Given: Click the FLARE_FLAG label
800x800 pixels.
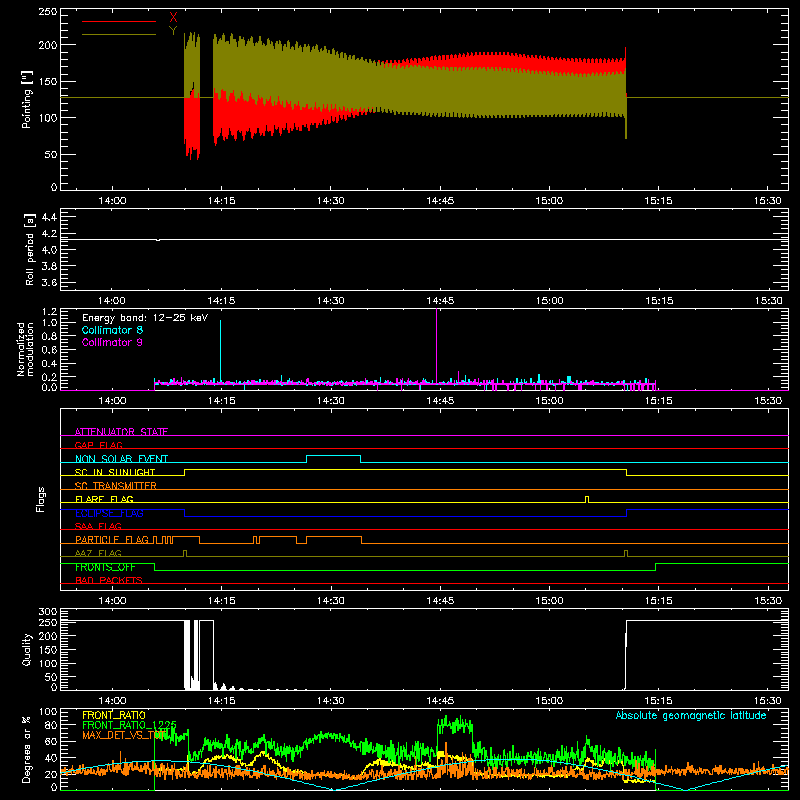Looking at the screenshot, I should click(x=104, y=499).
